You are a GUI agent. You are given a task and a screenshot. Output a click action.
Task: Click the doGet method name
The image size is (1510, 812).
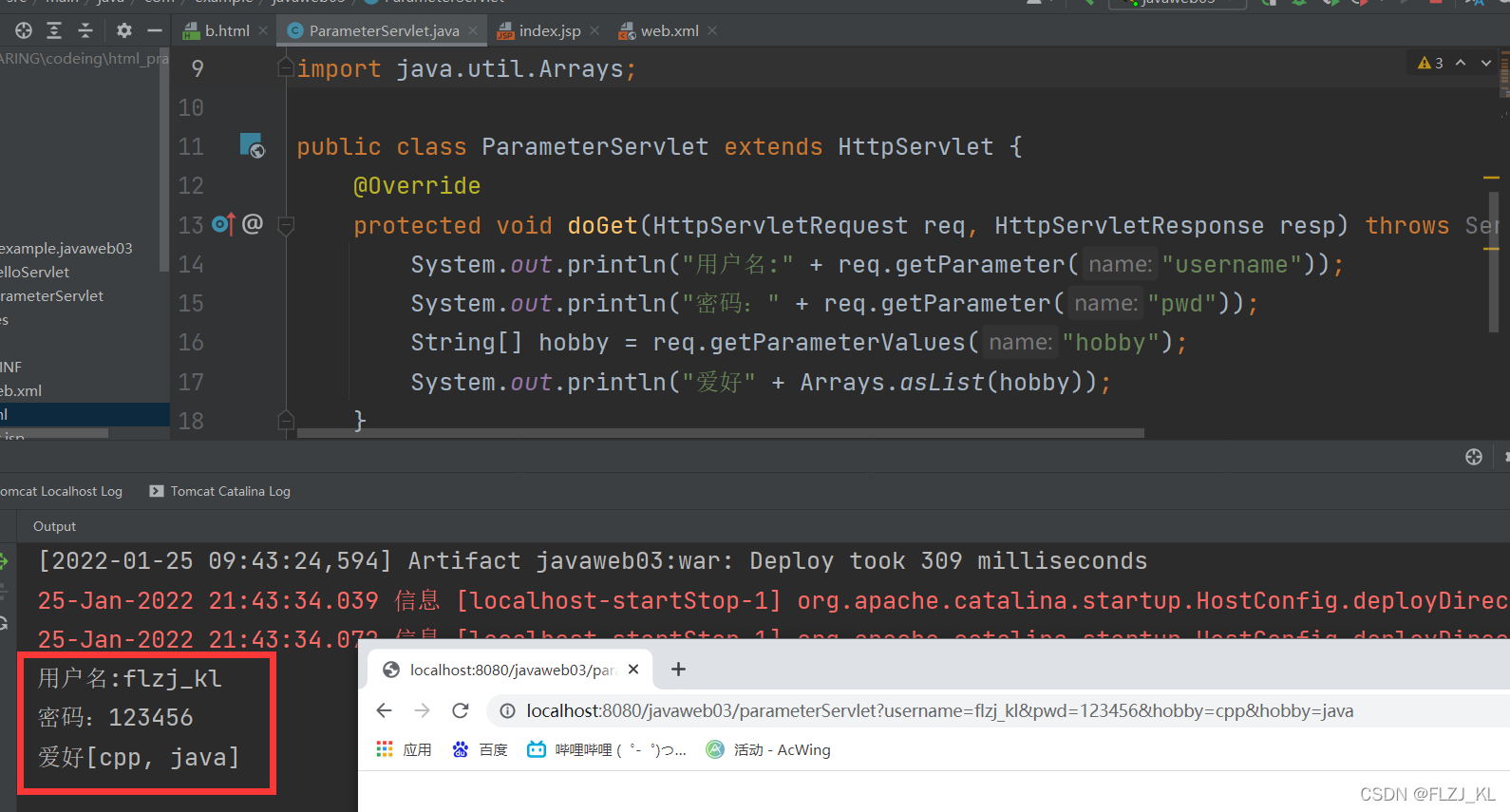point(602,225)
